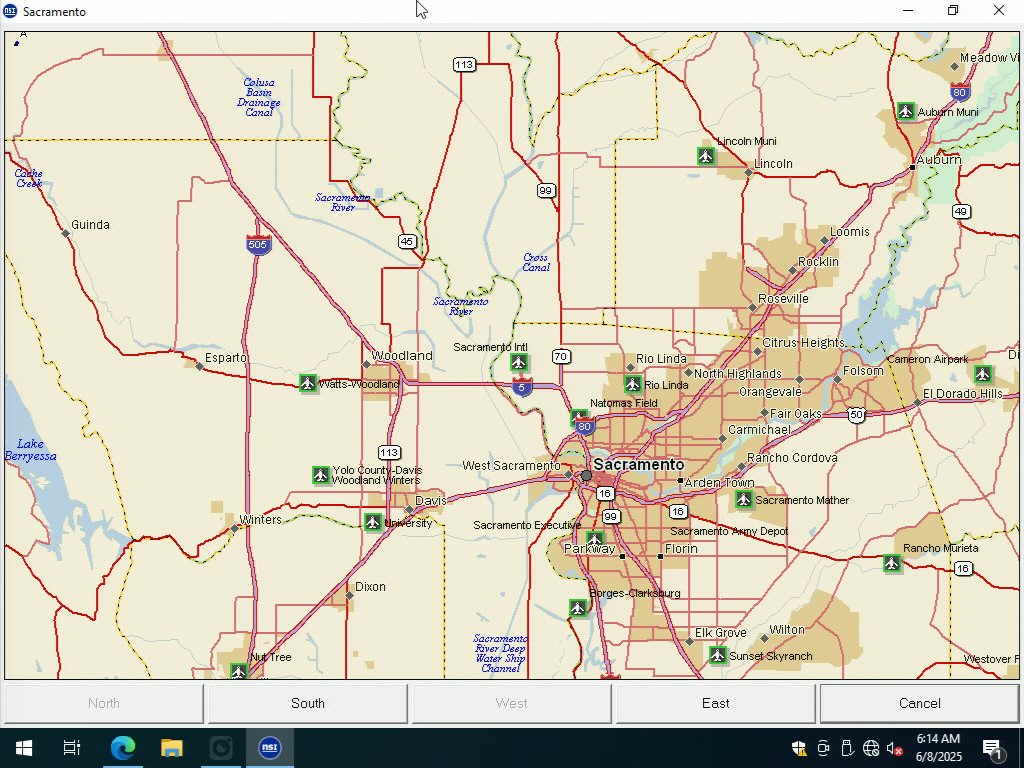
Task: Pan the map East
Action: tap(715, 703)
